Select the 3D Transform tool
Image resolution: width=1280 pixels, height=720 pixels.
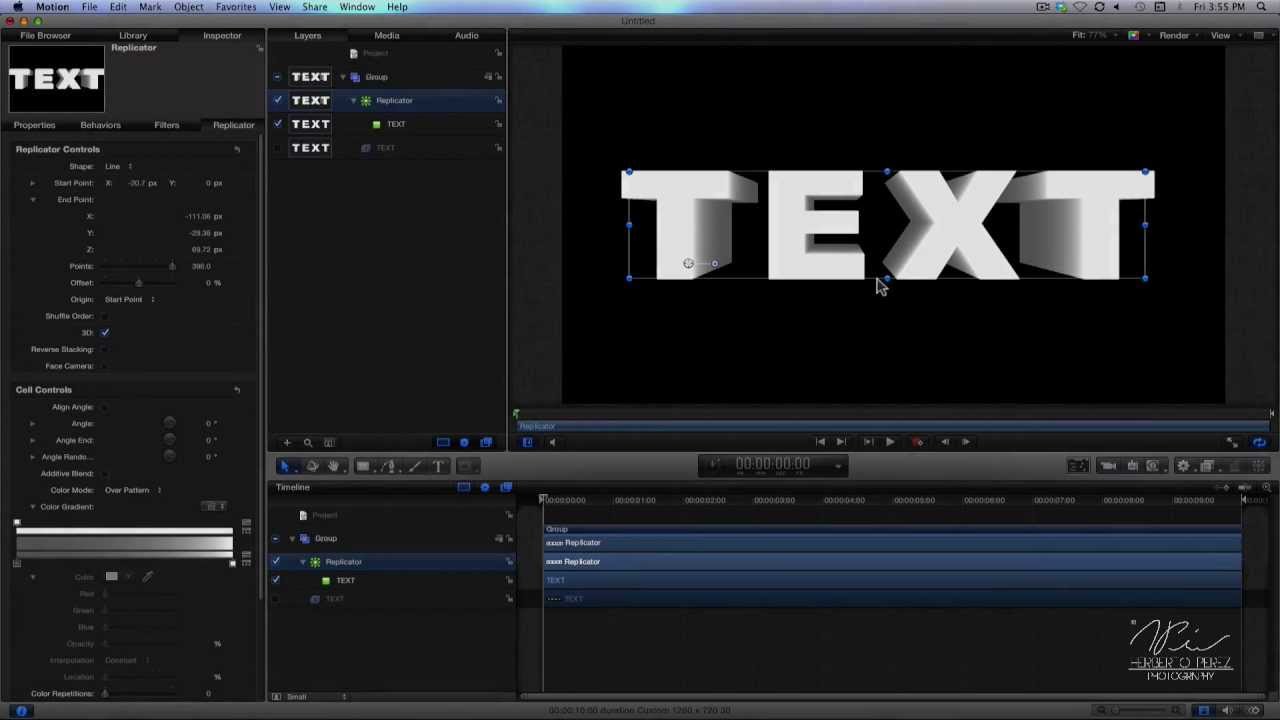pyautogui.click(x=312, y=466)
